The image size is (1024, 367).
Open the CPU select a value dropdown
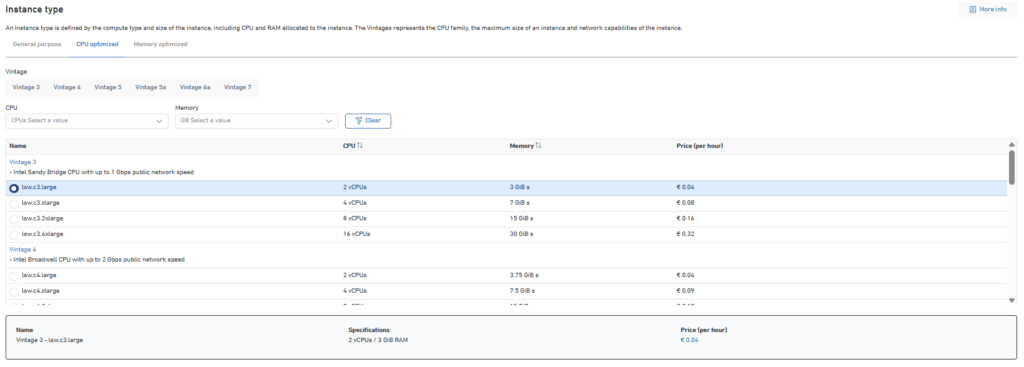87,121
